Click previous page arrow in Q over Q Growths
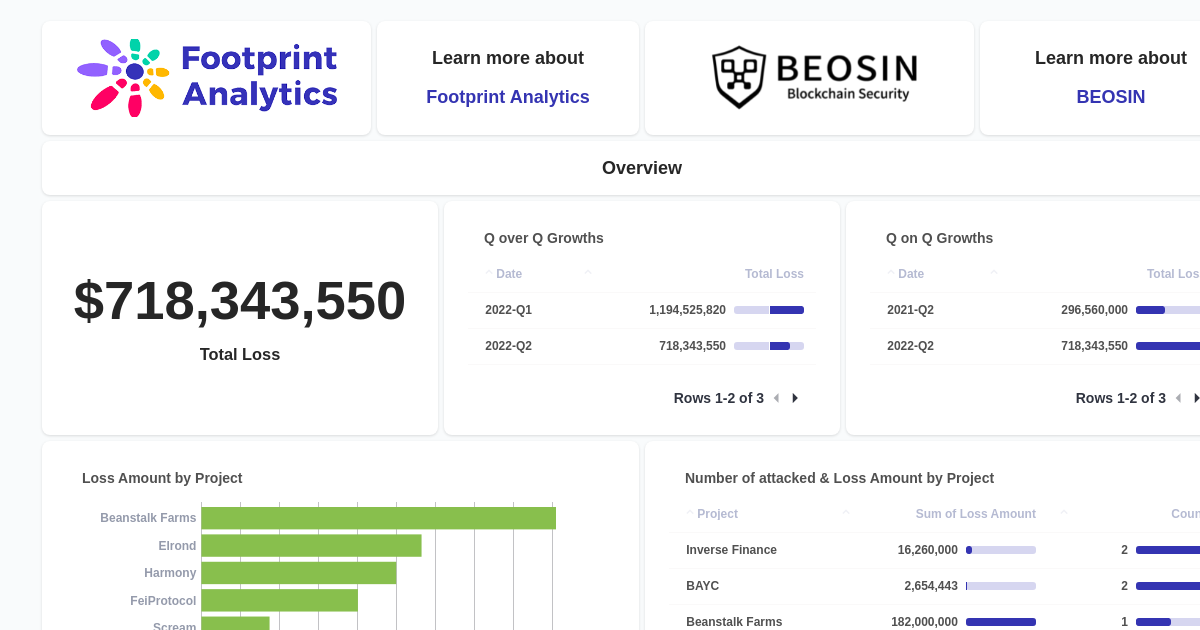1200x630 pixels. 776,398
